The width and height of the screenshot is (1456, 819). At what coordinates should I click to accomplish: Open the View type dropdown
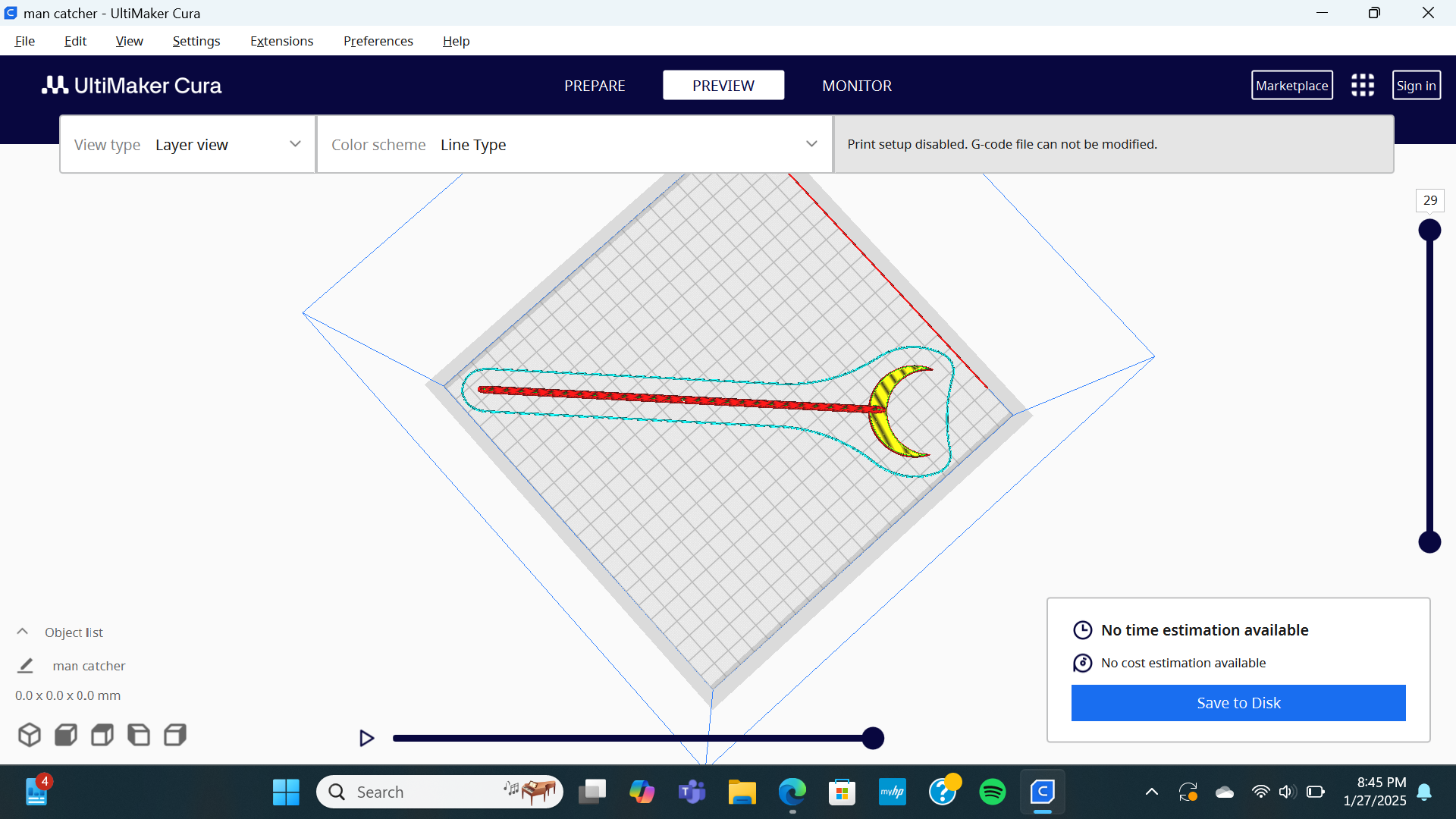click(188, 144)
